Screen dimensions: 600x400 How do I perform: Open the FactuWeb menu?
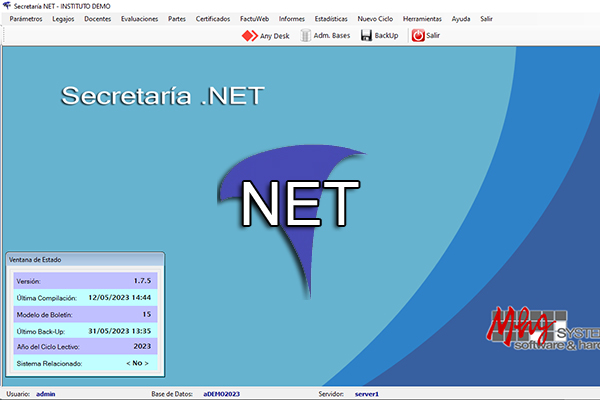254,19
